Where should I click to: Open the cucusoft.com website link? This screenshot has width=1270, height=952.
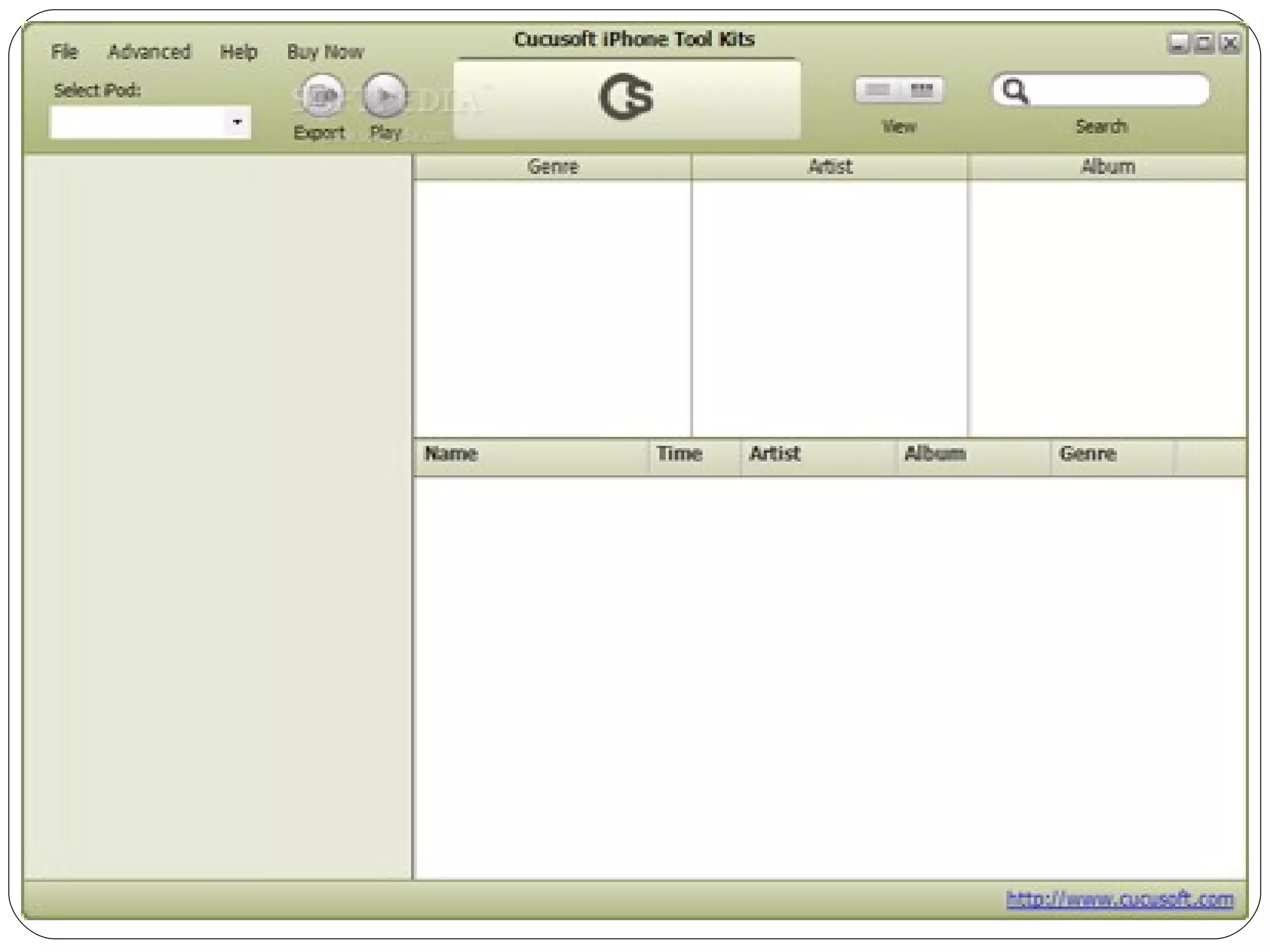tap(1119, 899)
